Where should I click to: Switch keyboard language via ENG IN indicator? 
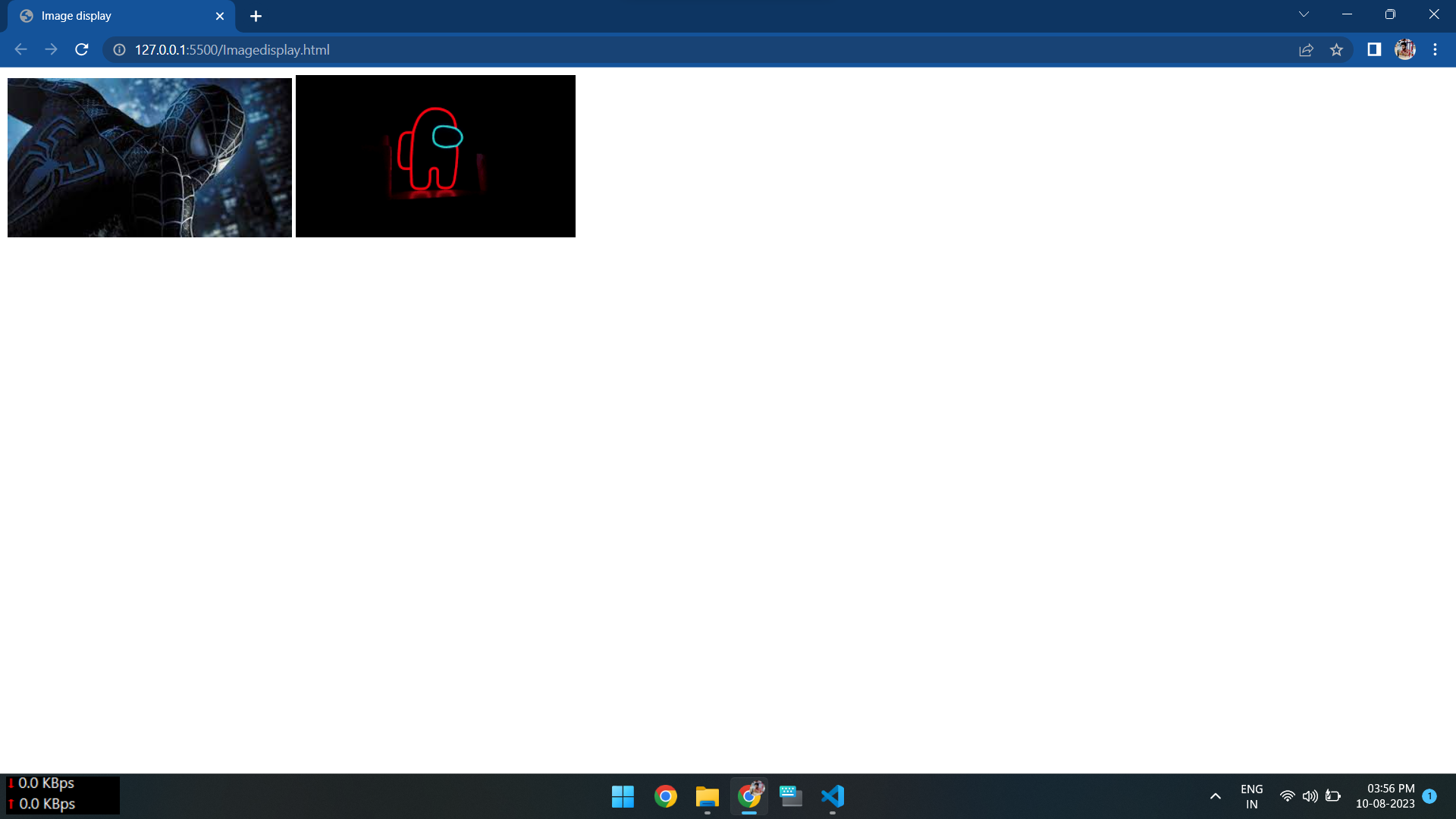(x=1250, y=795)
